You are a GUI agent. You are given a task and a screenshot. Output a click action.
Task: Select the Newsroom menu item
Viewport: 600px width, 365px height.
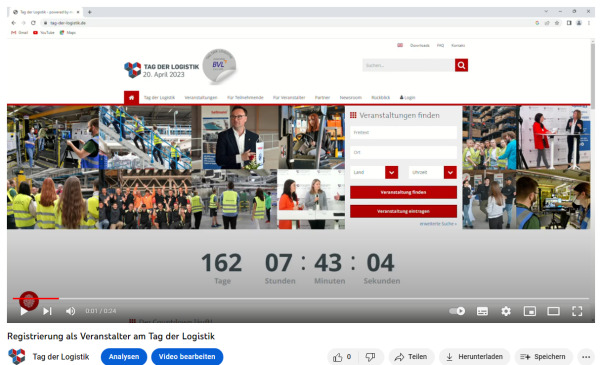(x=351, y=98)
